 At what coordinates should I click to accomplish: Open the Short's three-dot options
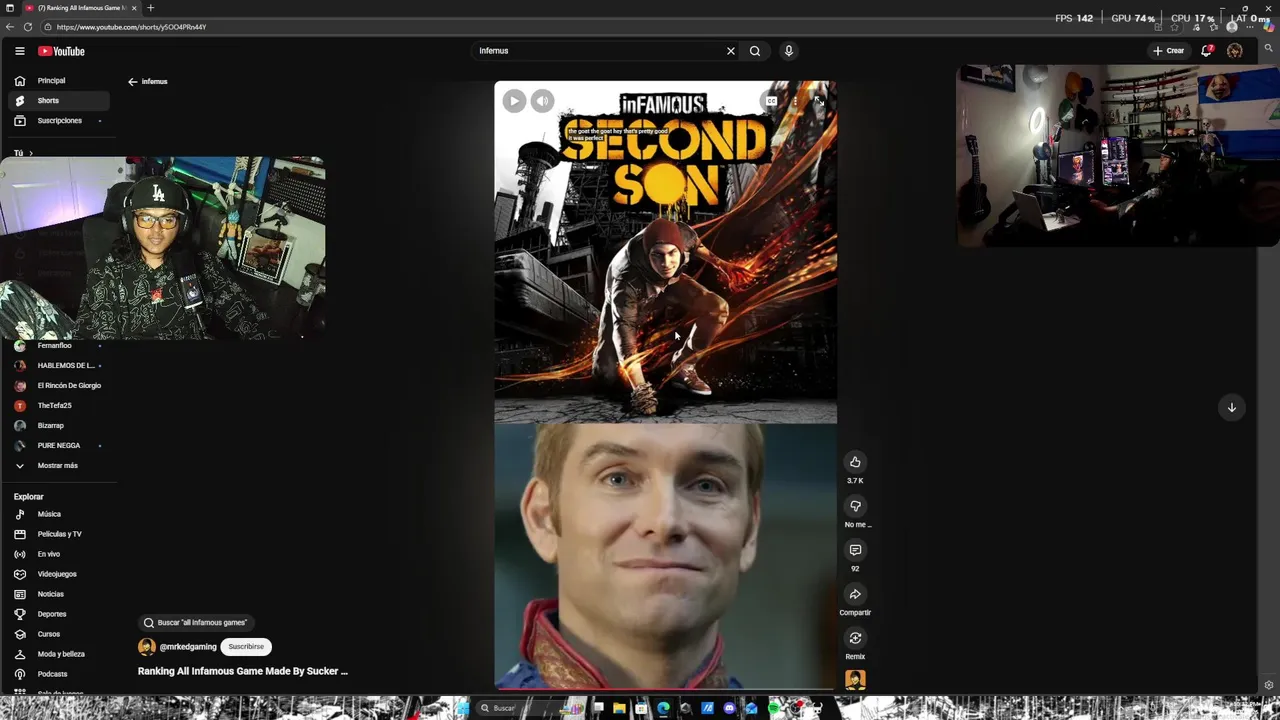(x=795, y=101)
